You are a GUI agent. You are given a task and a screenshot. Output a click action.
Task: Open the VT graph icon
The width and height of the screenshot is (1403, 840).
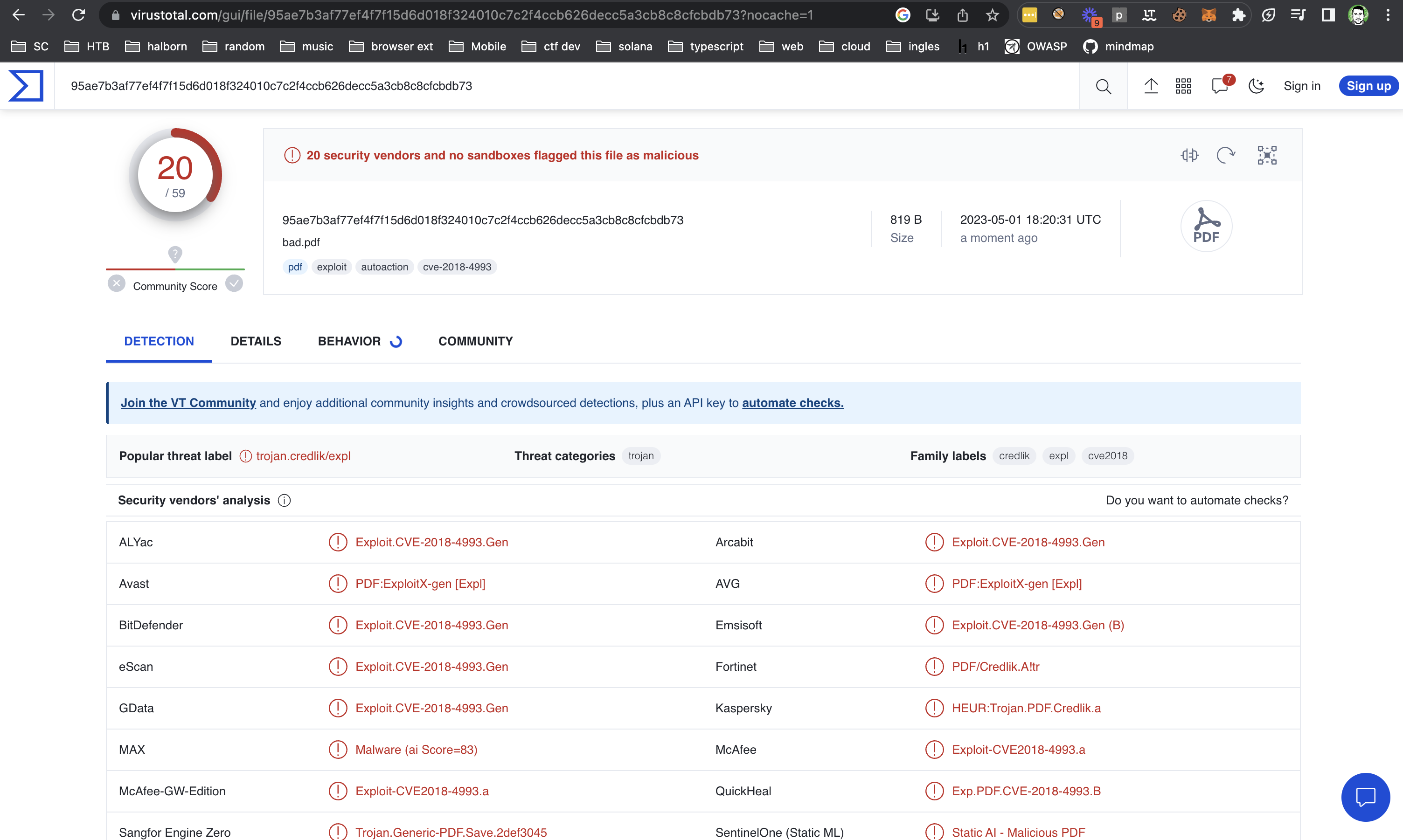[1267, 155]
